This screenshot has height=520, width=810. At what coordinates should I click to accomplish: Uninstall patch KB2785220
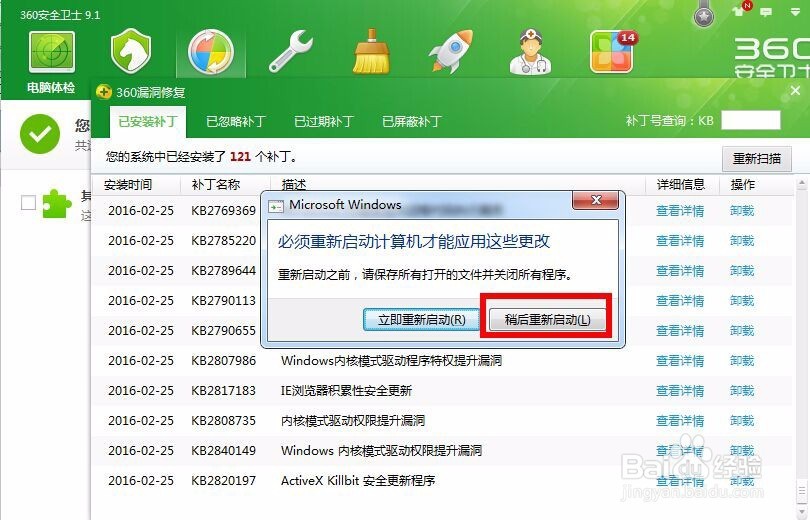(742, 241)
